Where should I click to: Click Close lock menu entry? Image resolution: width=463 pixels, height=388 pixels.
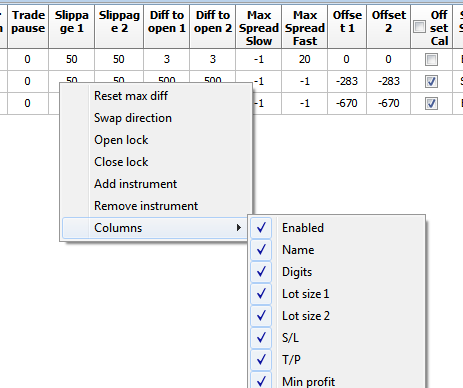156,162
